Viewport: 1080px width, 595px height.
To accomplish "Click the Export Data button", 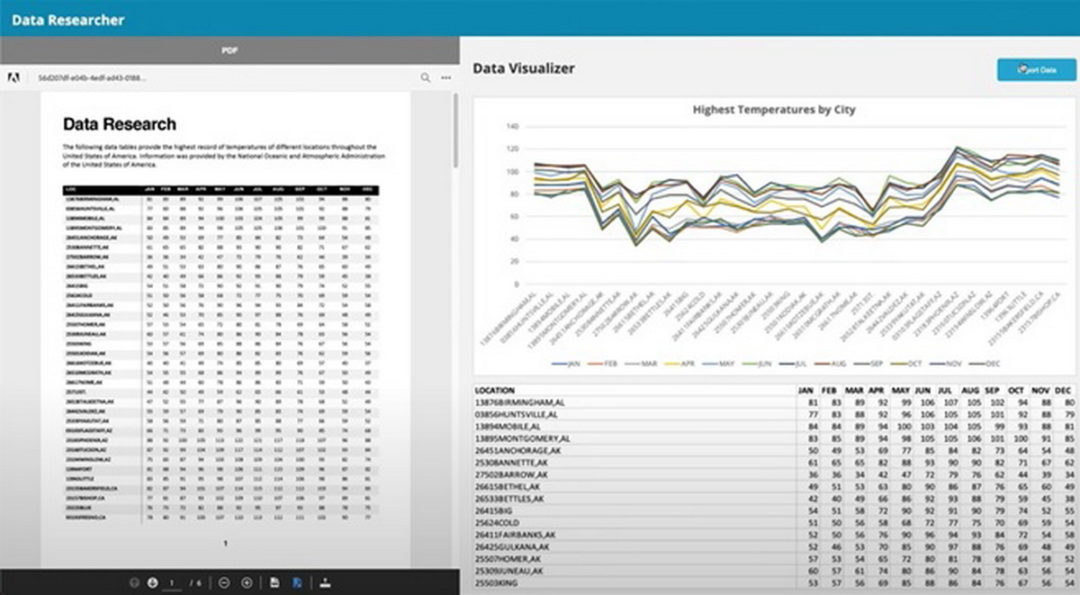I will (1036, 70).
